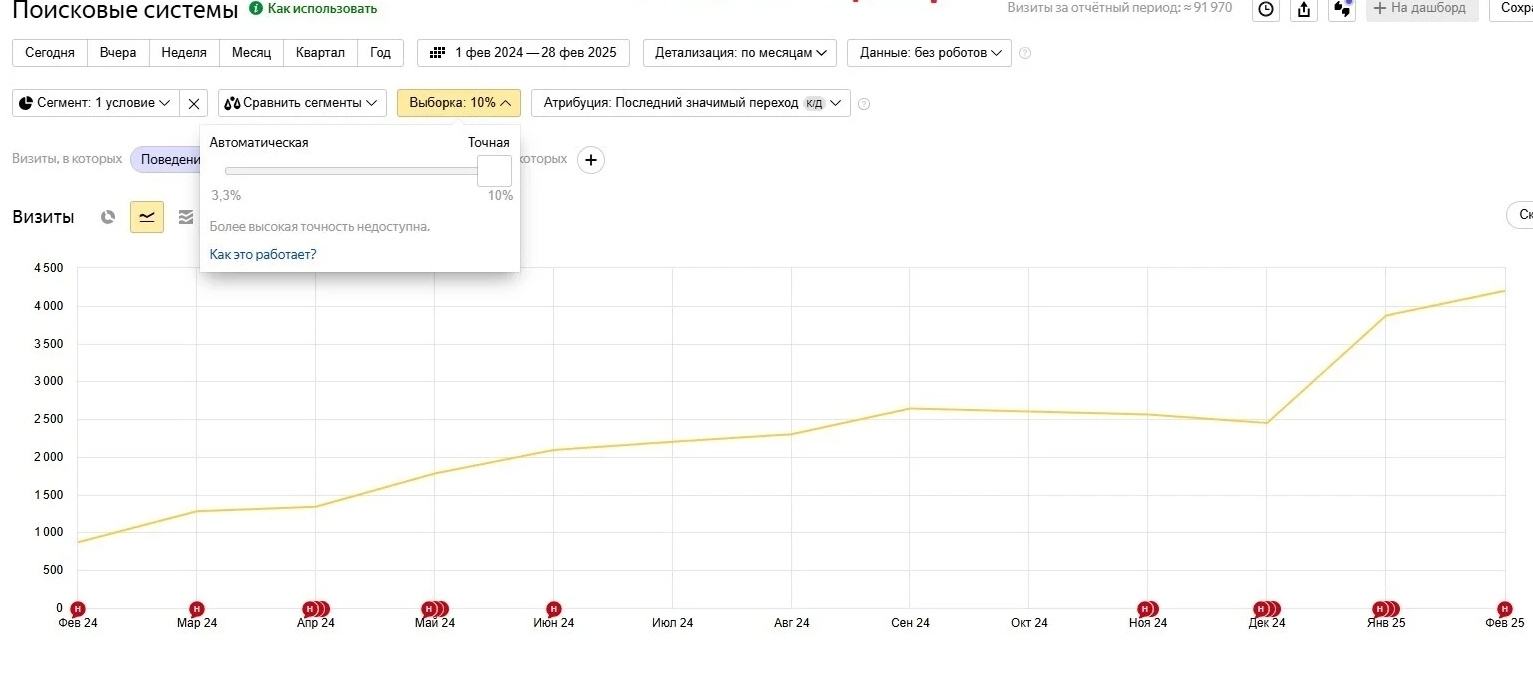Viewport: 1533px width, 678px height.
Task: Select the Неделя period
Action: coord(184,53)
